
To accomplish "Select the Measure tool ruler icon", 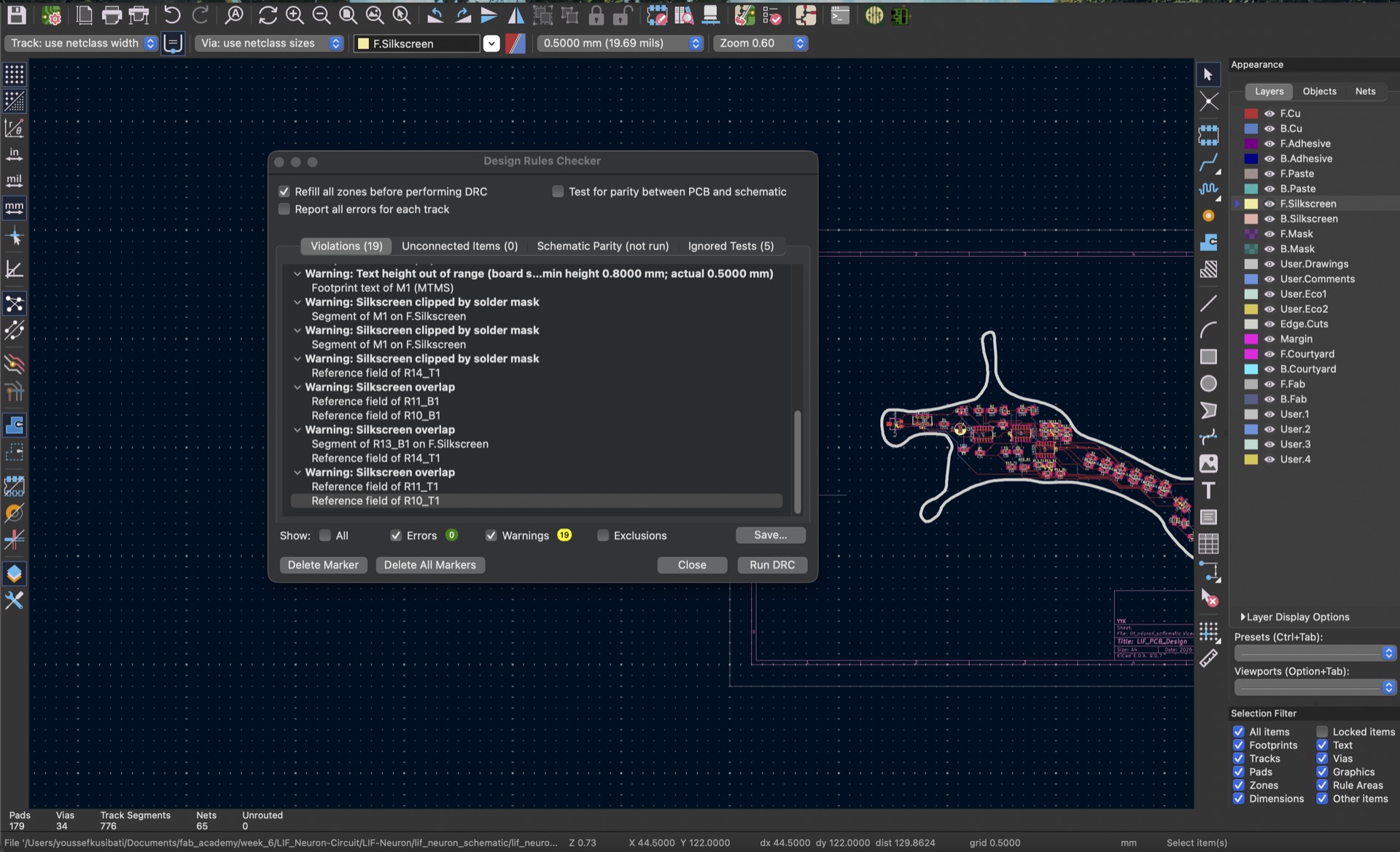I will 1210,657.
